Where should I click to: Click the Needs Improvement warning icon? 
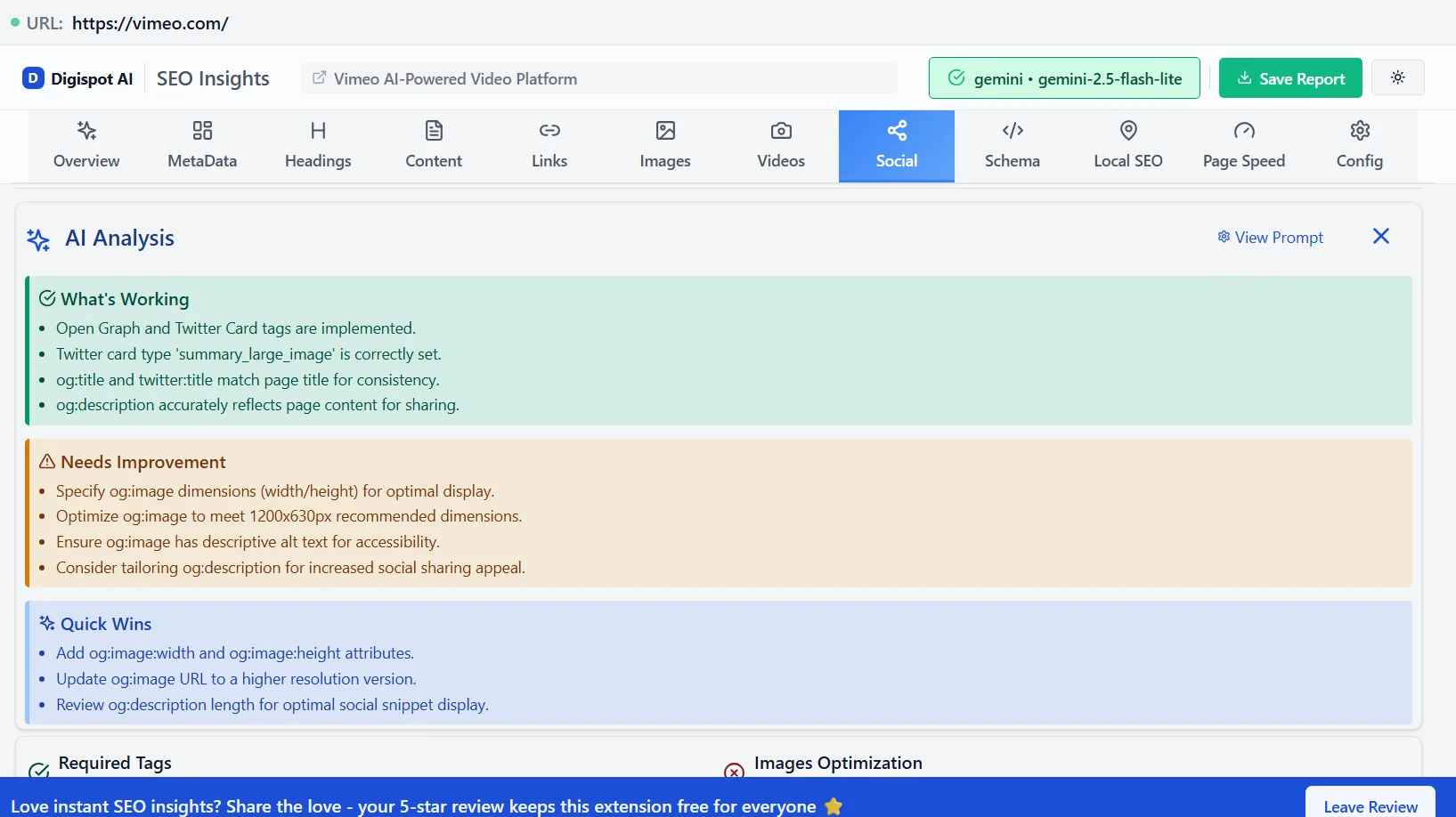click(x=47, y=461)
